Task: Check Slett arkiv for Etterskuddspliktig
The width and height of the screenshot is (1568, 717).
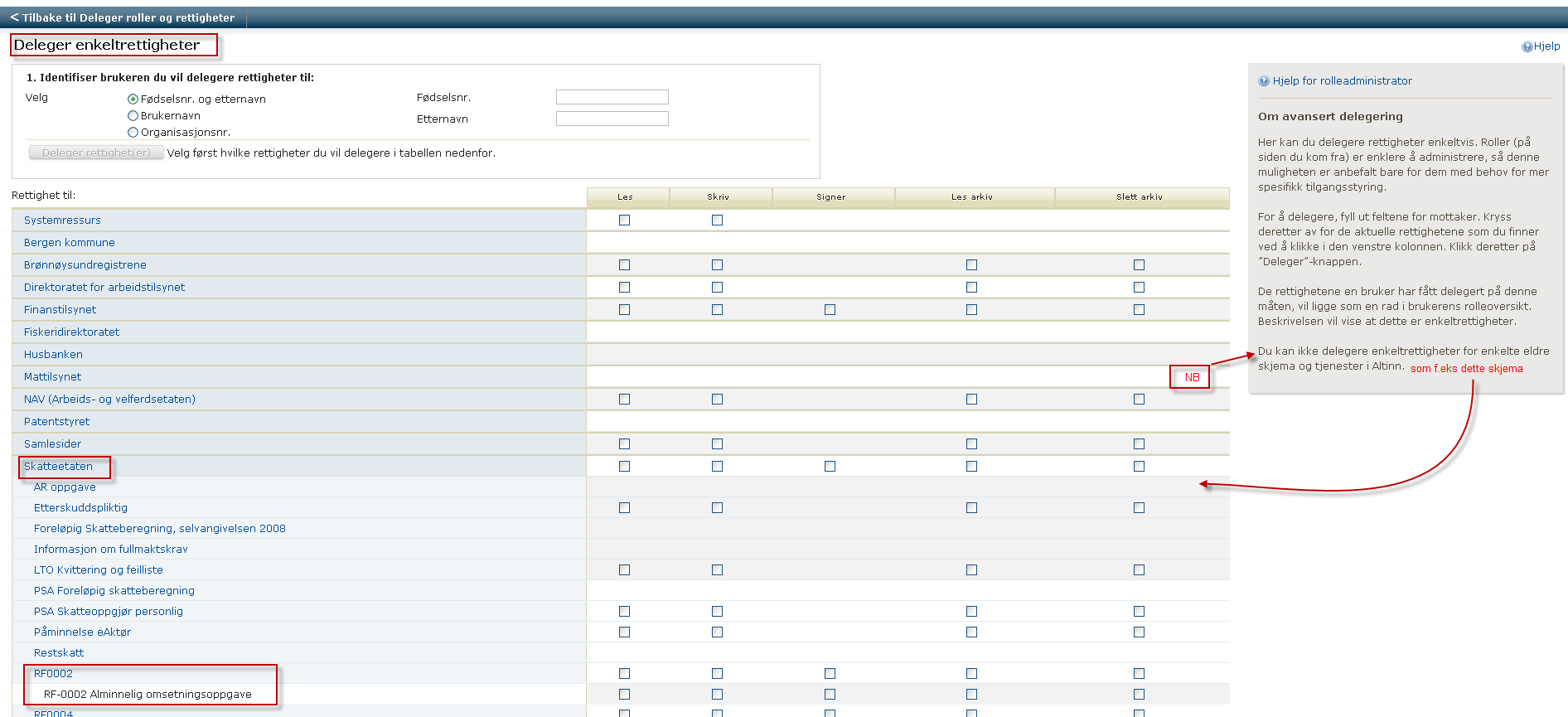Action: (x=1139, y=507)
